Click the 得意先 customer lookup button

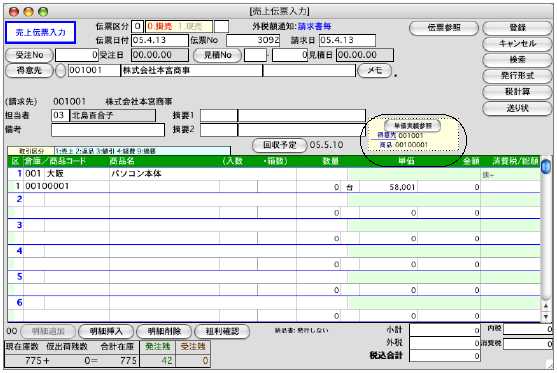coord(29,71)
